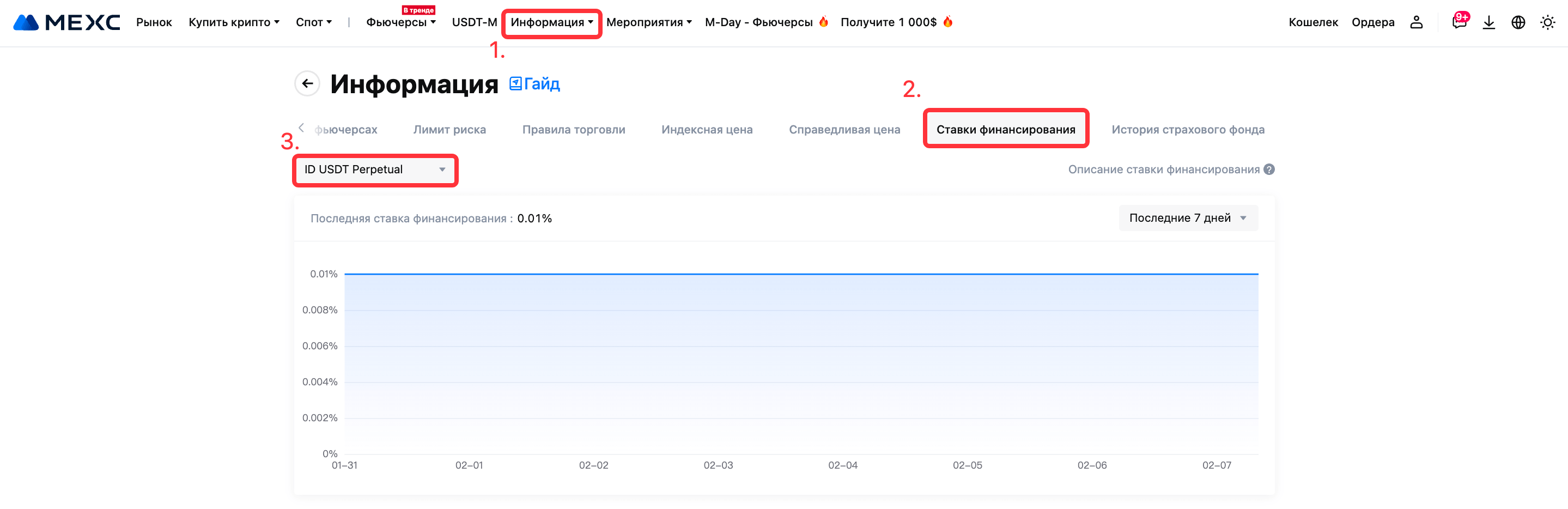Open the user profile icon
1568x509 pixels.
tap(1416, 22)
